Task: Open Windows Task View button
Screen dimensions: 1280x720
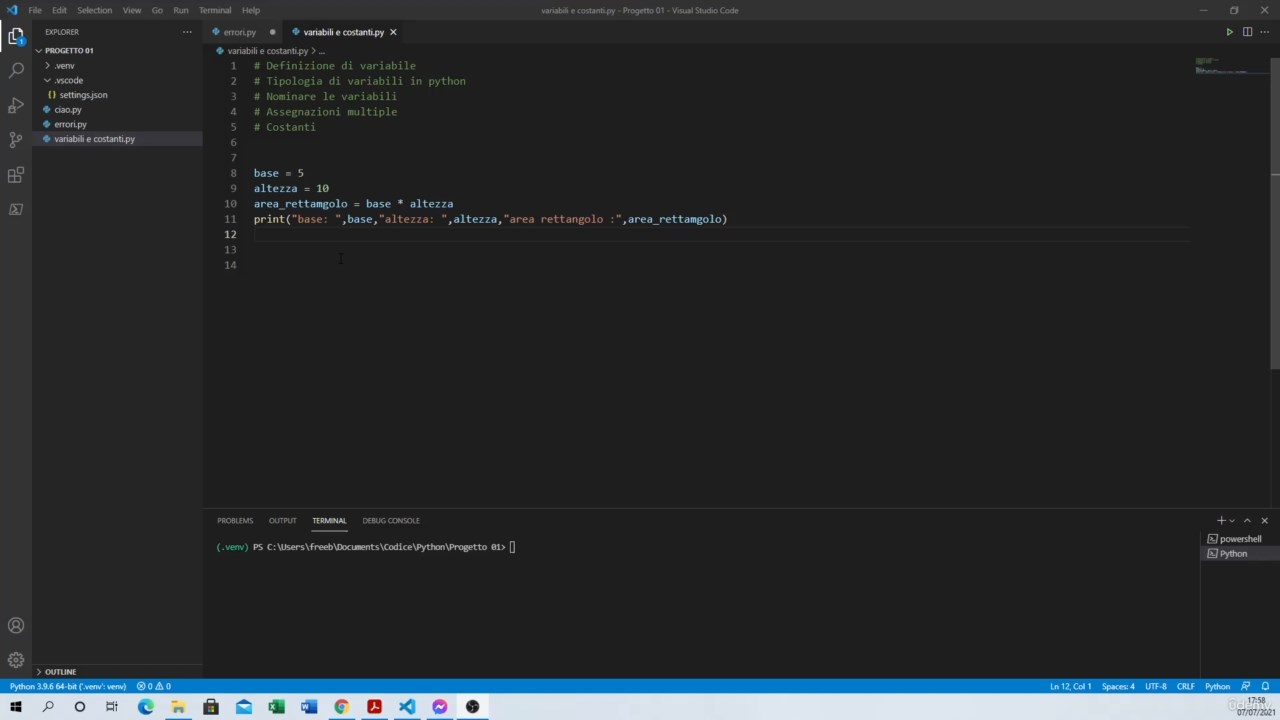Action: pos(112,707)
